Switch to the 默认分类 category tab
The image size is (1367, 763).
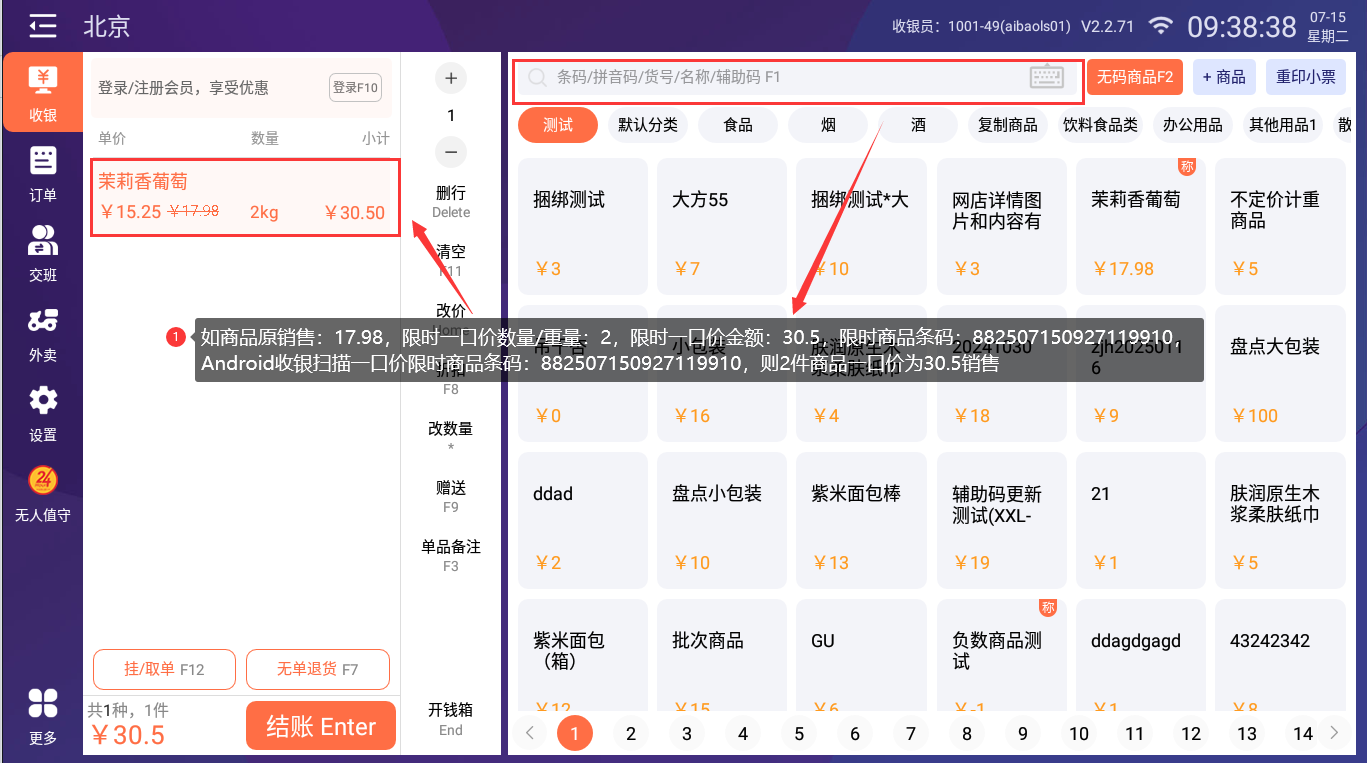tap(647, 125)
